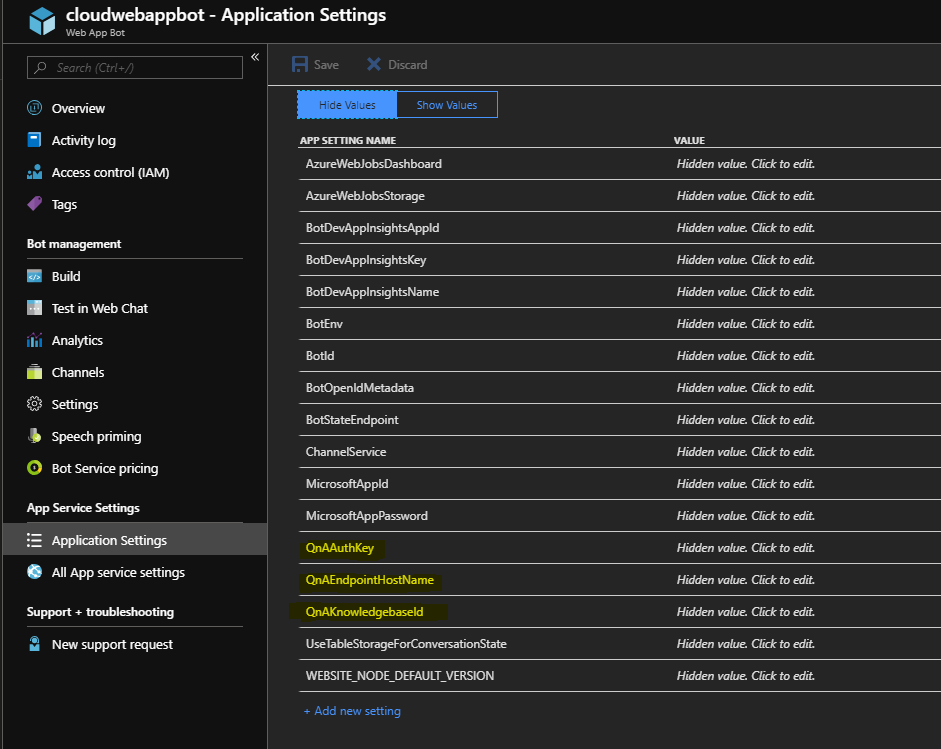
Task: Edit hidden value for MicrosoftAppPassword
Action: click(x=746, y=516)
